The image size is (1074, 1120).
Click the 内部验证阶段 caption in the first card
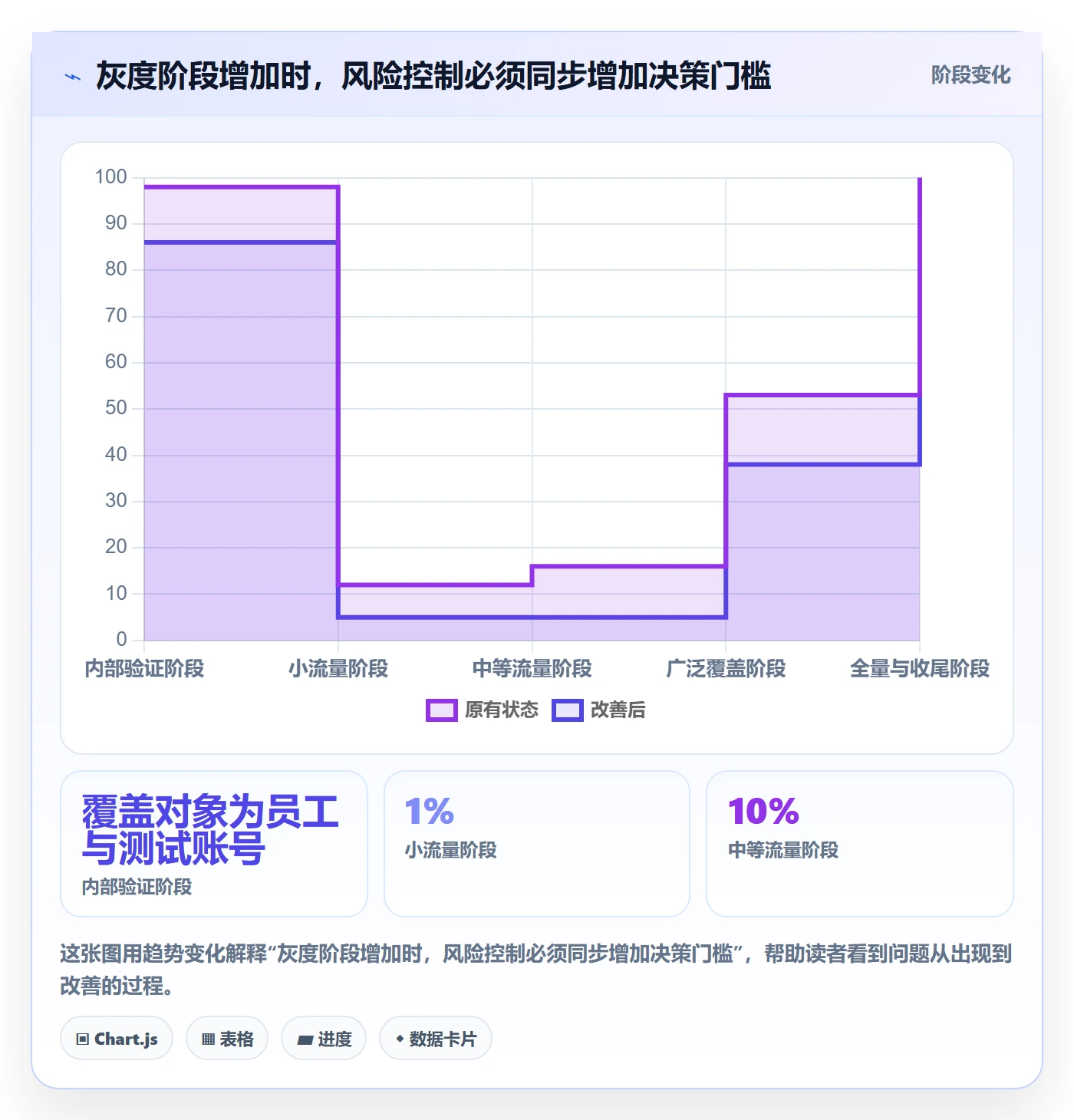(x=137, y=888)
